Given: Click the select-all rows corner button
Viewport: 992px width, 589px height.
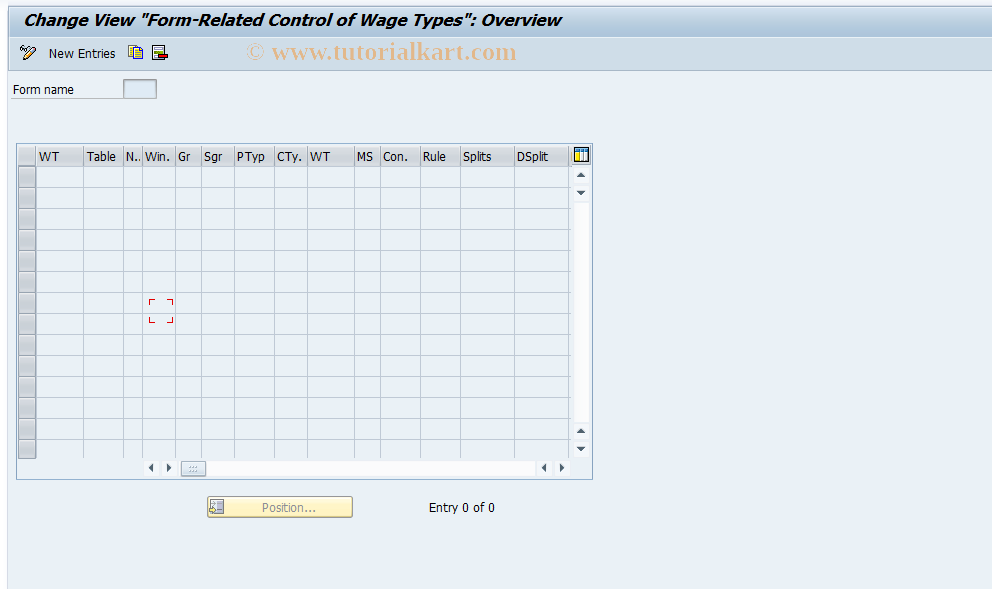Looking at the screenshot, I should pyautogui.click(x=27, y=156).
